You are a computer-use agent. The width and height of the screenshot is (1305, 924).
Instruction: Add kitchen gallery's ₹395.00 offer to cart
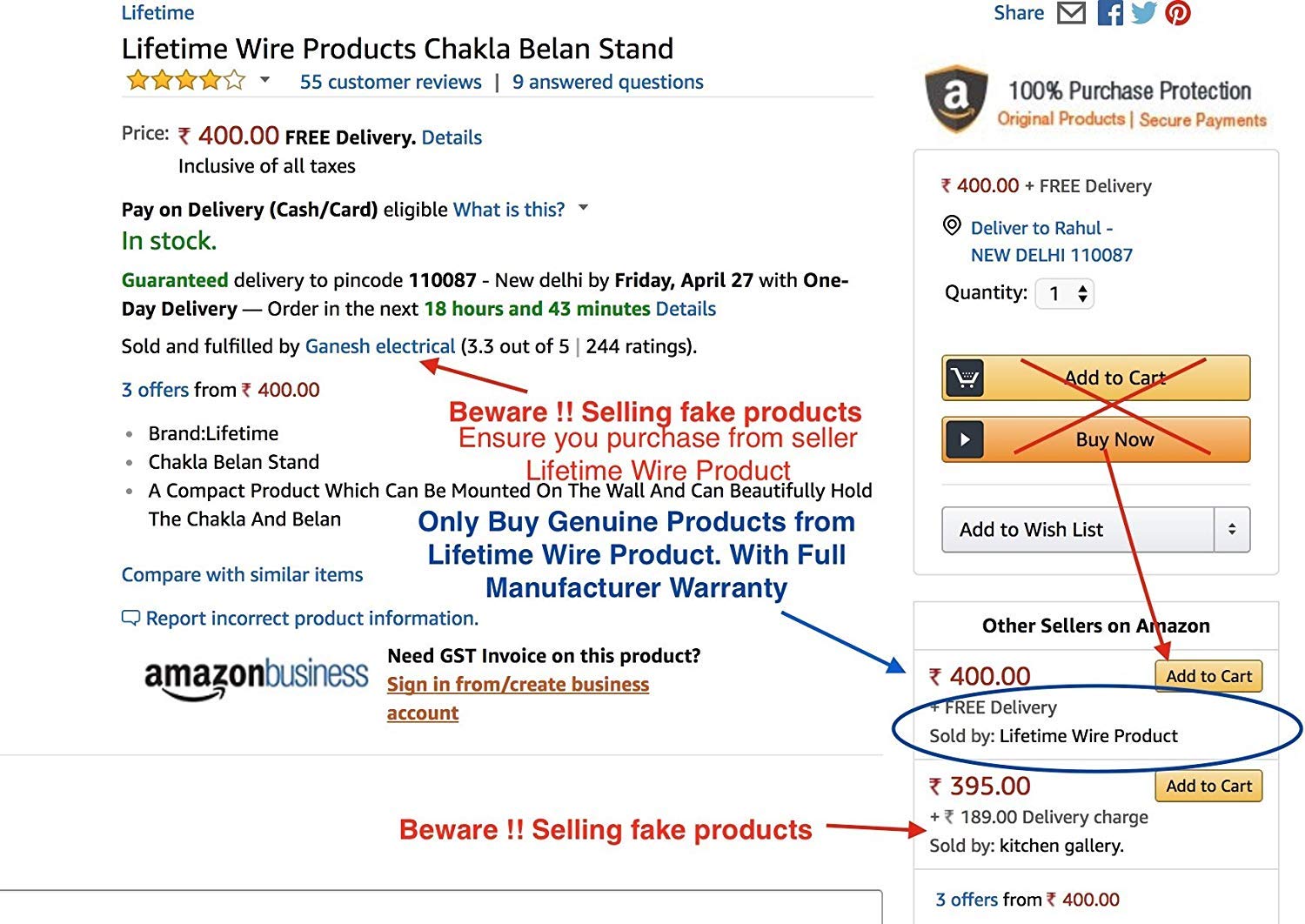(1208, 786)
